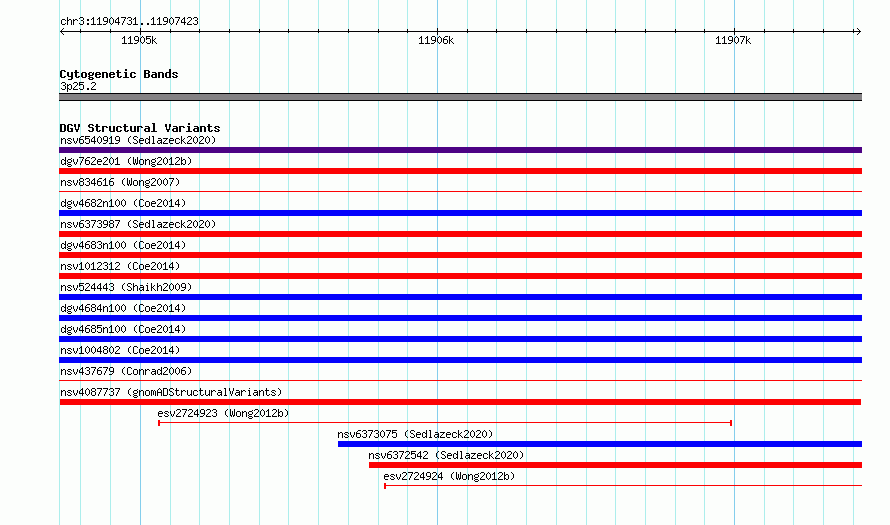
Task: Open the nsv4087737 (gnomADStructuralVariants) label
Action: point(171,392)
